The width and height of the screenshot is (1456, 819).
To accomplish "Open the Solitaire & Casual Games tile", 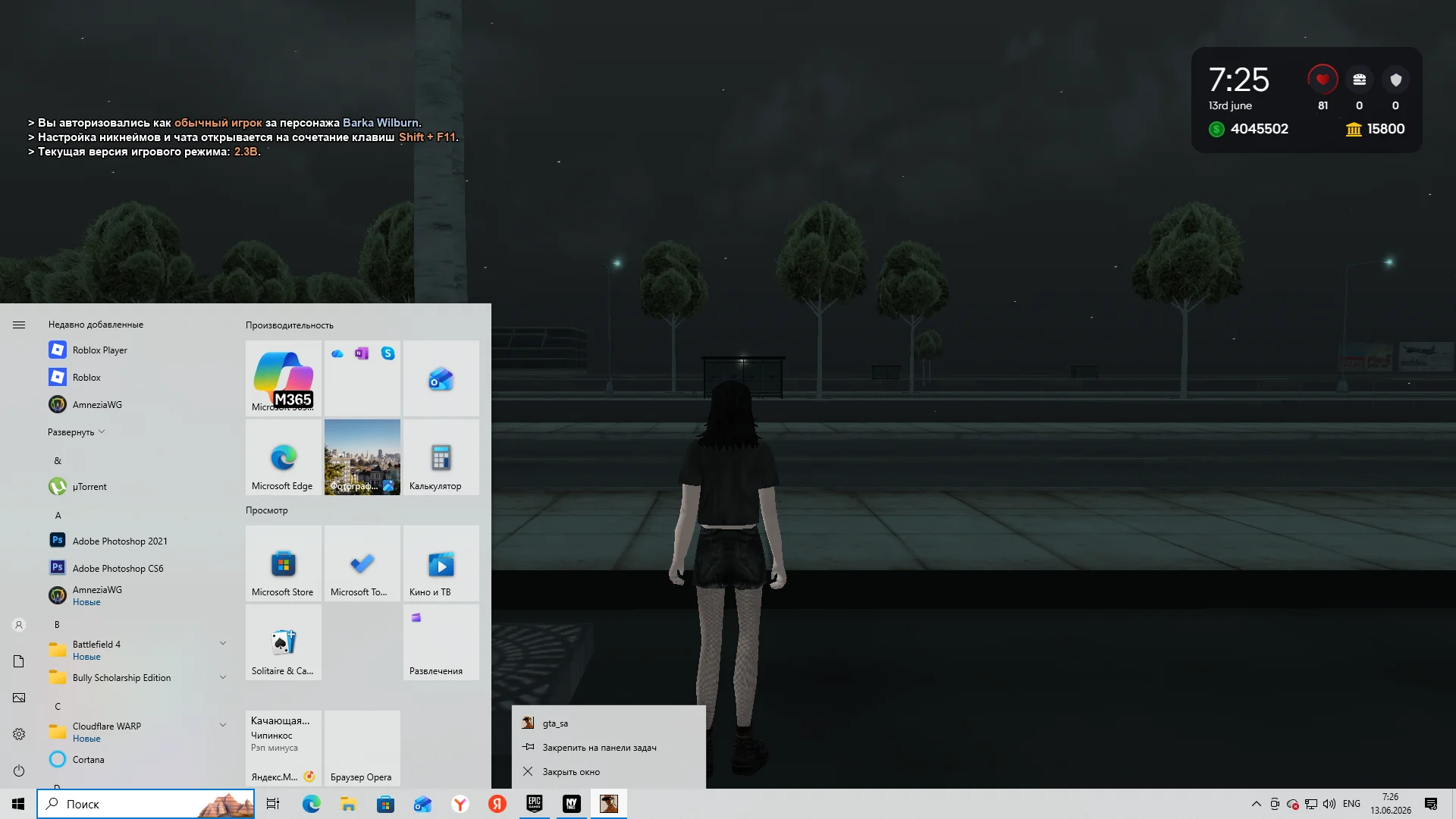I will 284,642.
